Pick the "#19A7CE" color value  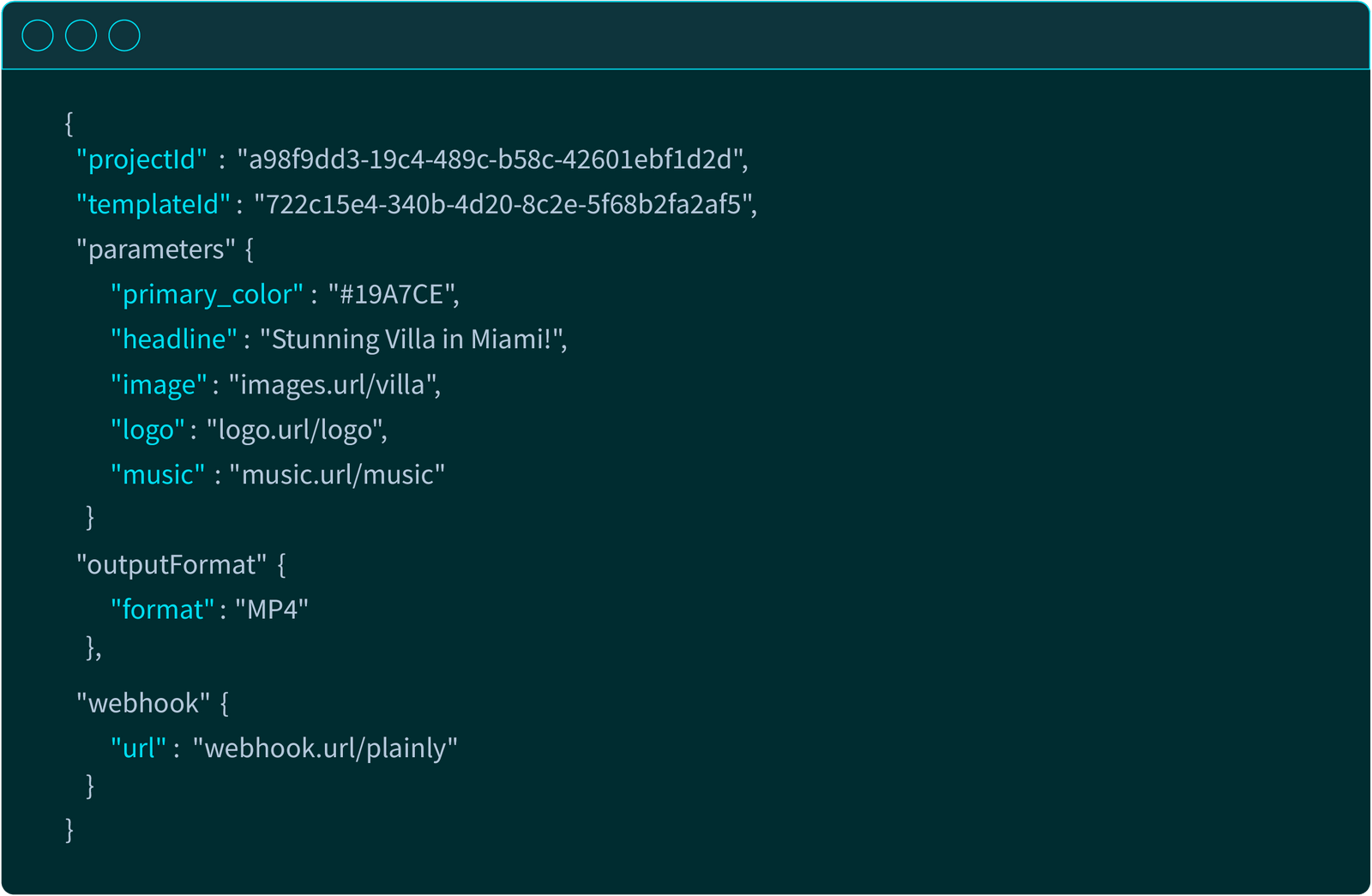click(x=392, y=295)
